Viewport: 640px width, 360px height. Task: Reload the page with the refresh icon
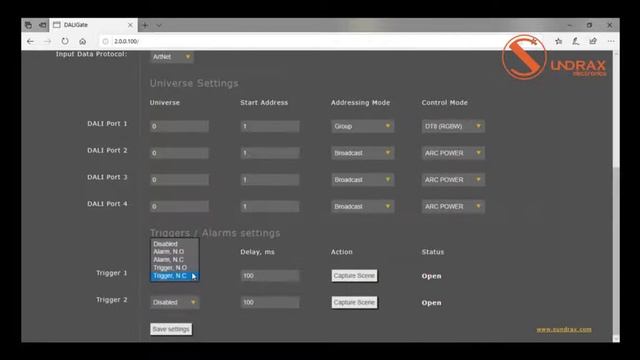(65, 41)
